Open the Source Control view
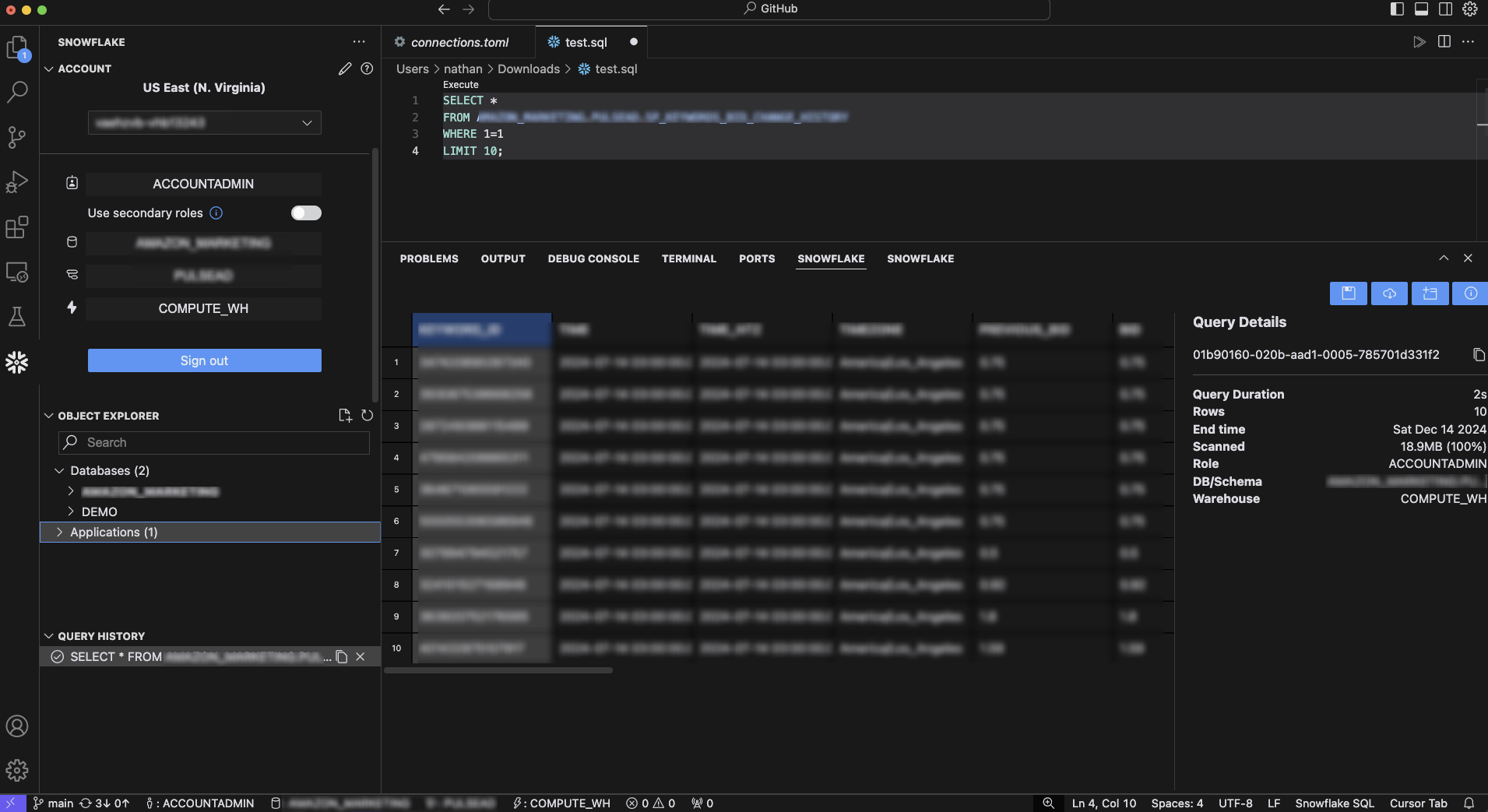This screenshot has width=1488, height=812. pyautogui.click(x=17, y=137)
